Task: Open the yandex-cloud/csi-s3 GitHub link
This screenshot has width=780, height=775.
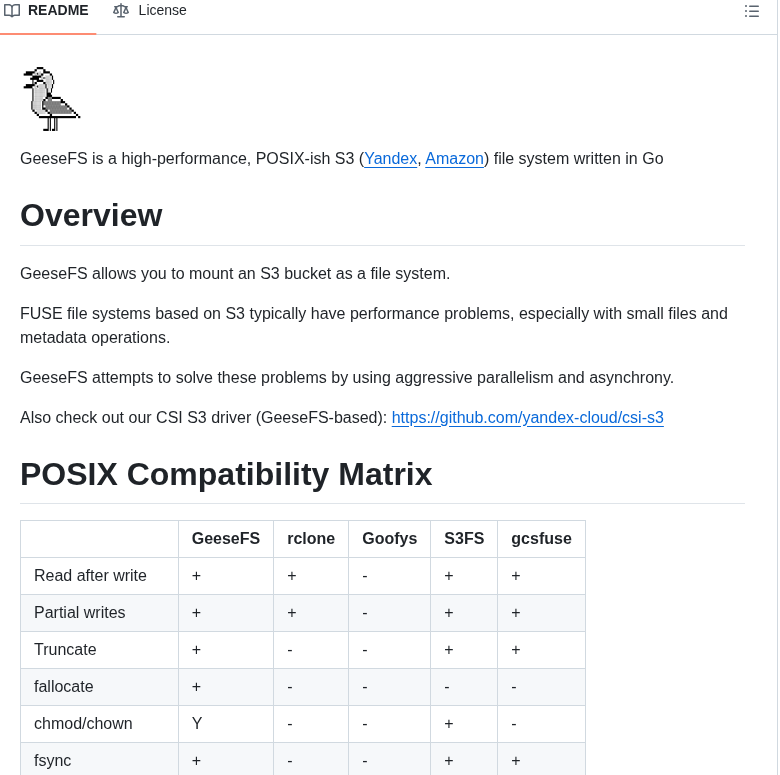Action: pos(527,418)
